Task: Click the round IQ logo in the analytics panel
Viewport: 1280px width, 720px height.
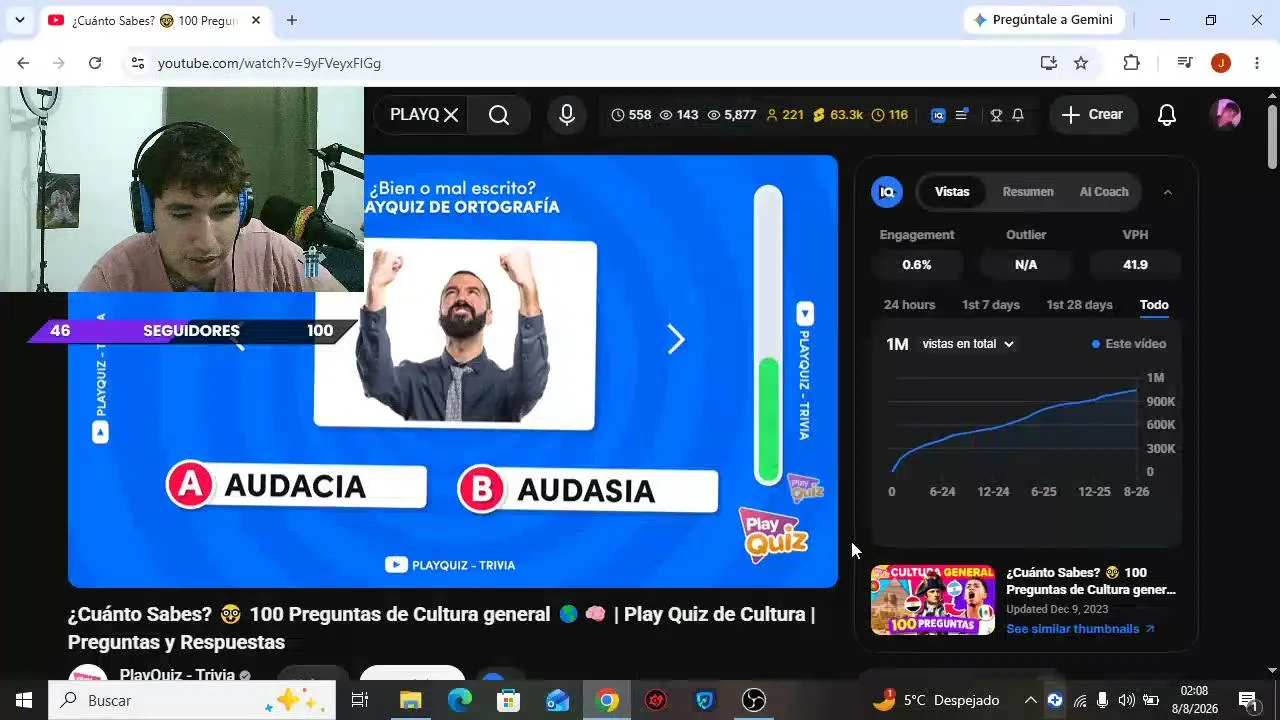Action: click(x=887, y=192)
